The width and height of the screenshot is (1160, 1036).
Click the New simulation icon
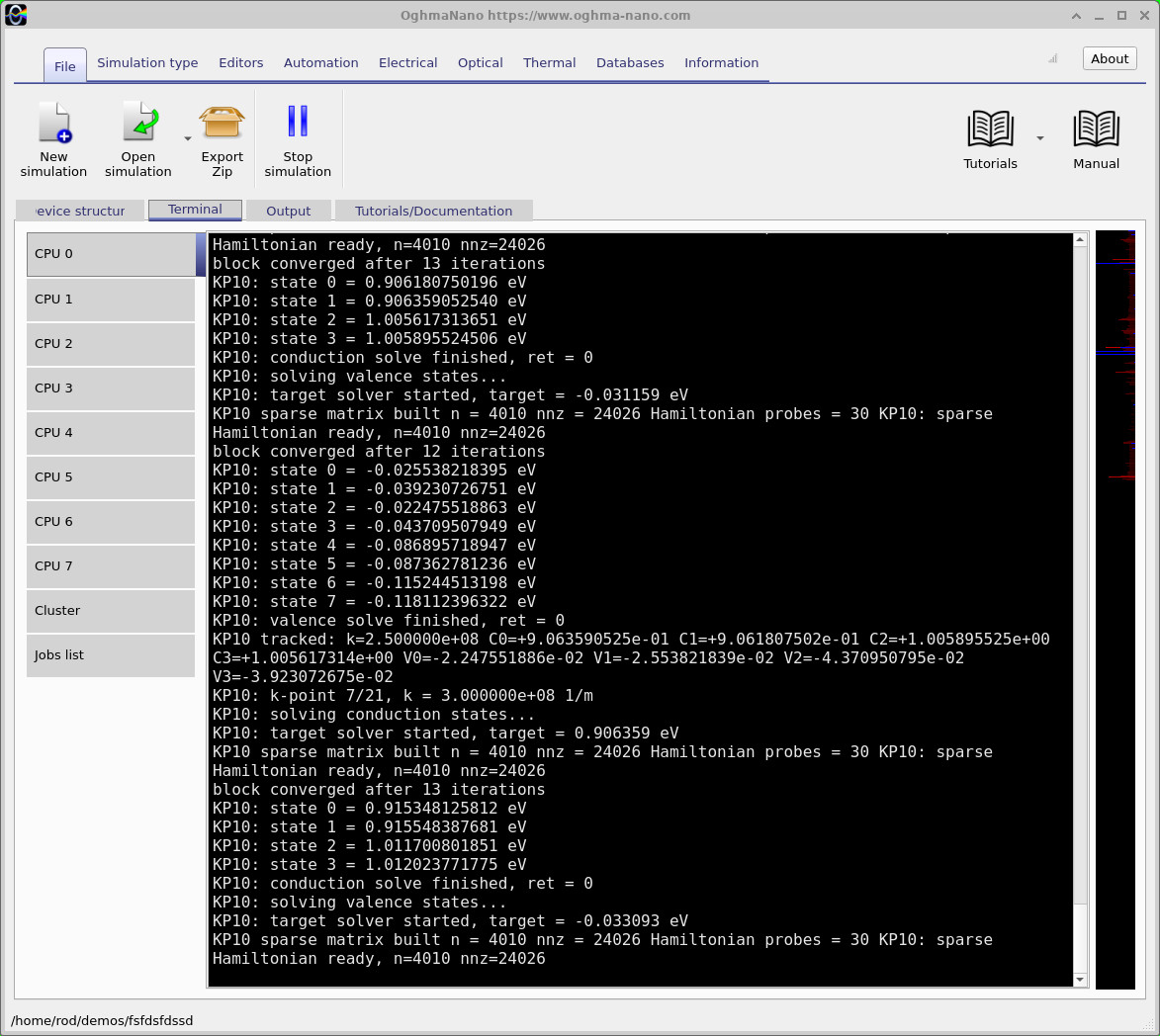(54, 123)
